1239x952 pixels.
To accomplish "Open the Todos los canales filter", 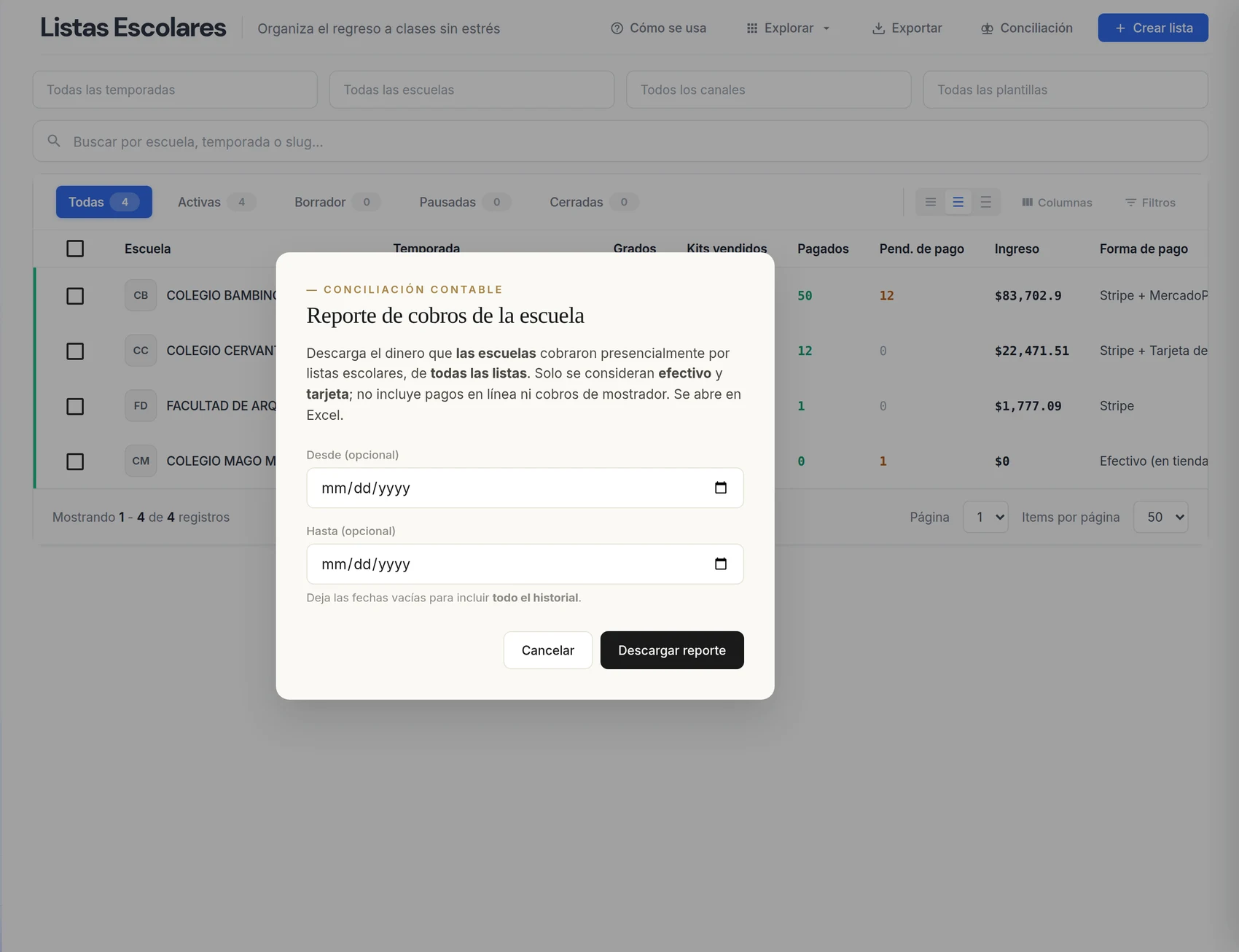I will (x=769, y=90).
